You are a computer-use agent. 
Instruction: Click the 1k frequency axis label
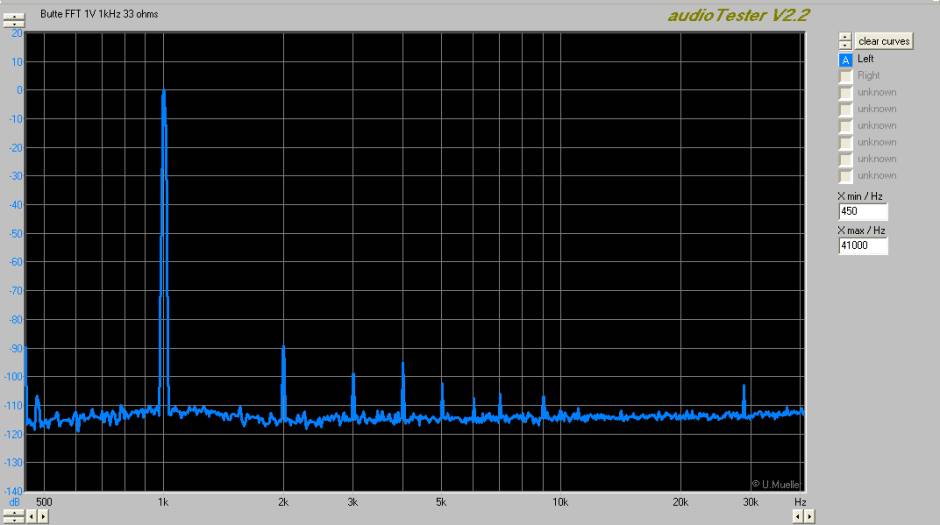click(163, 502)
